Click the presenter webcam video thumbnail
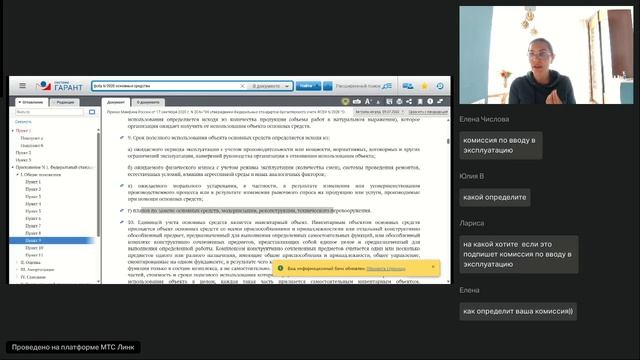 coord(547,55)
